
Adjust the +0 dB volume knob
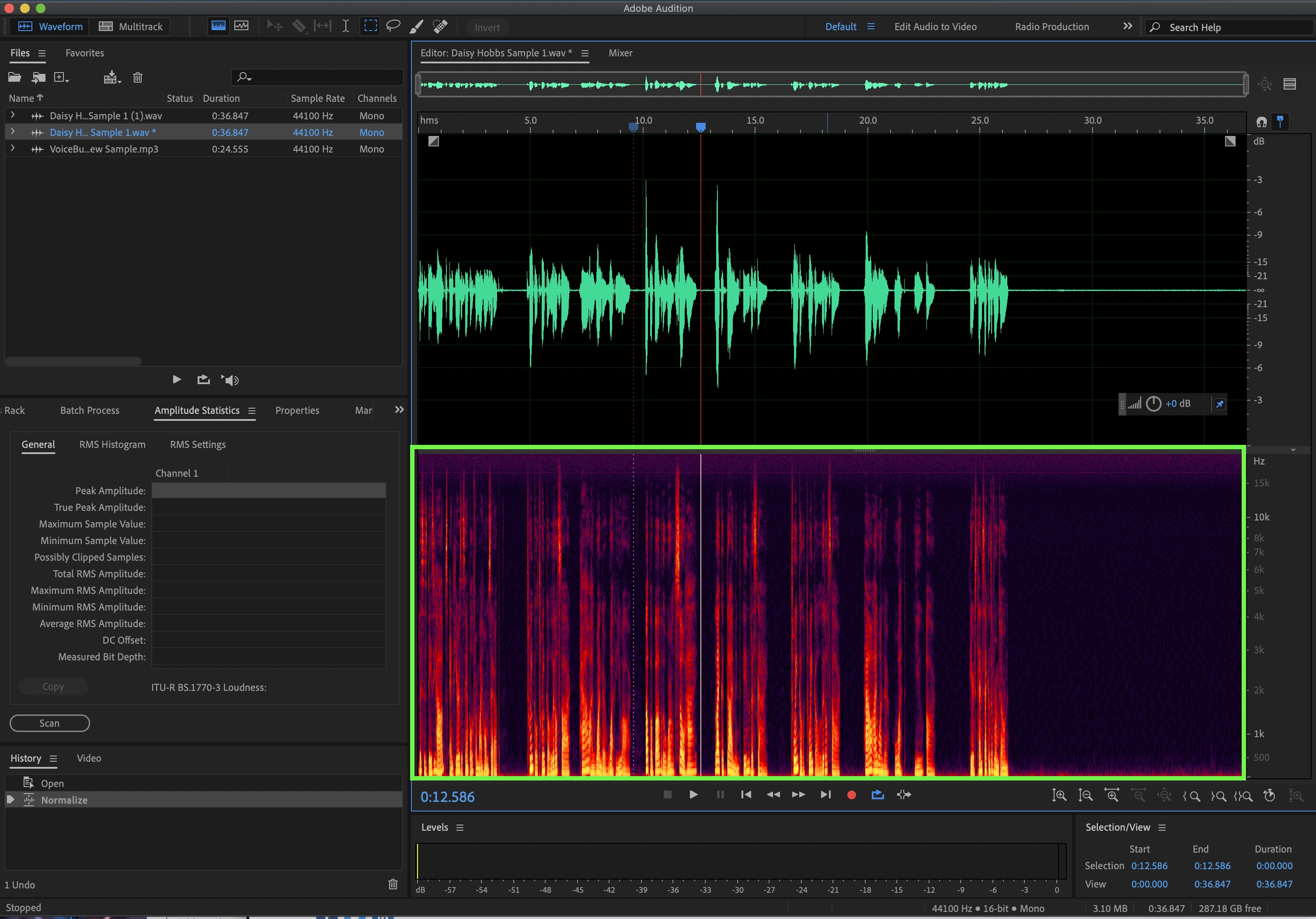pyautogui.click(x=1153, y=404)
